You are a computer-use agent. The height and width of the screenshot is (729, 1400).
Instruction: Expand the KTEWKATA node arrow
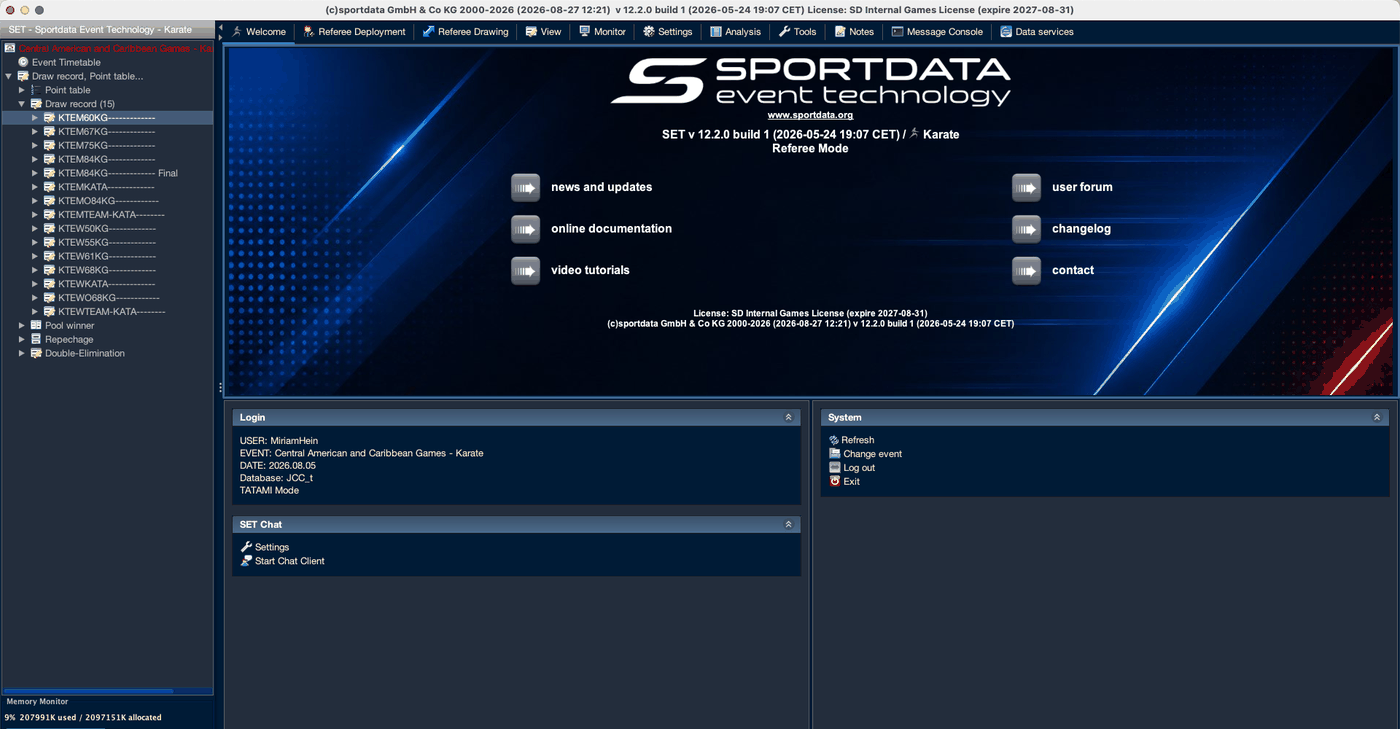click(x=35, y=284)
